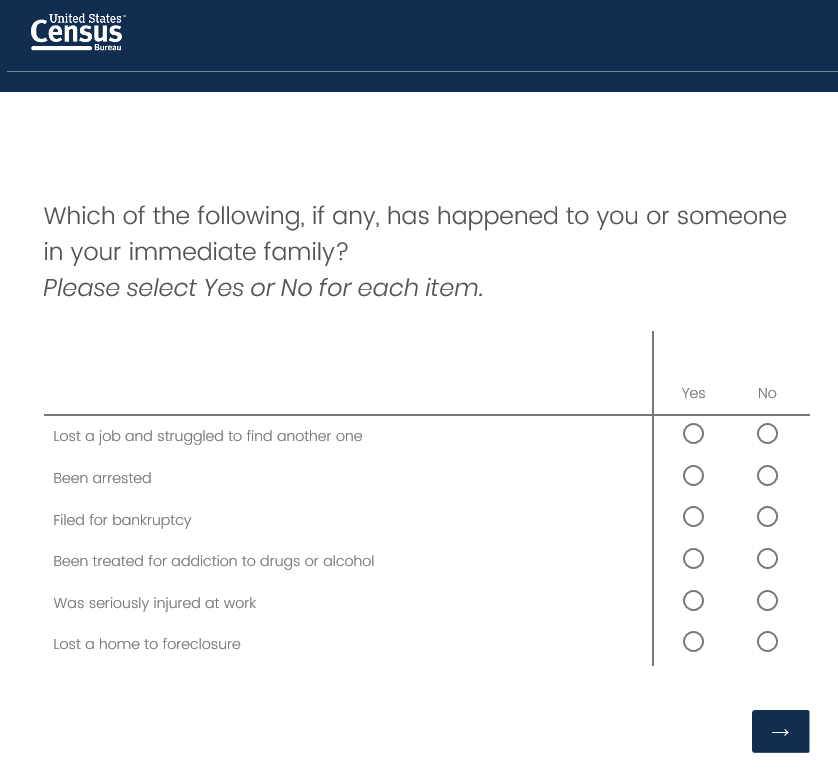Pick No for seriously injured at work
The width and height of the screenshot is (838, 775).
pyautogui.click(x=767, y=601)
